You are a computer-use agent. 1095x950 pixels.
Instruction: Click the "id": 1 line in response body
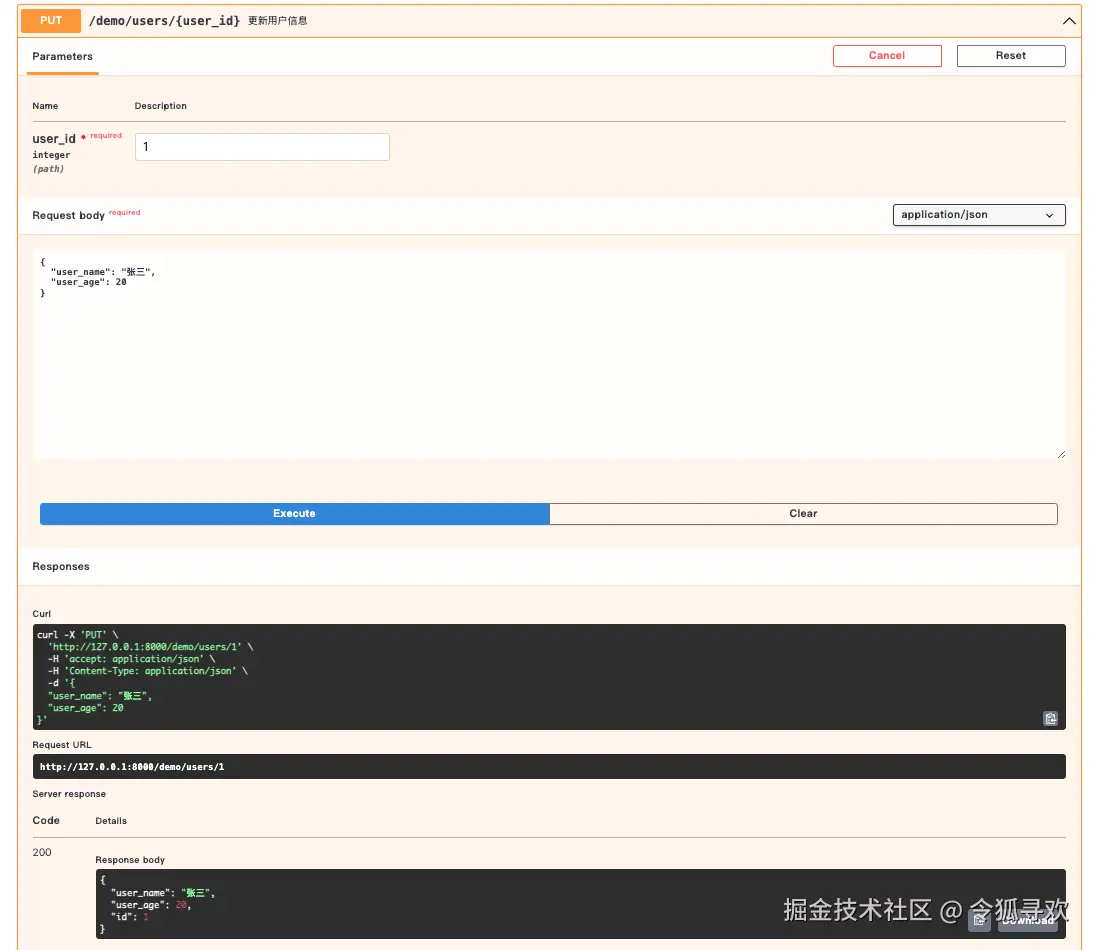click(129, 916)
